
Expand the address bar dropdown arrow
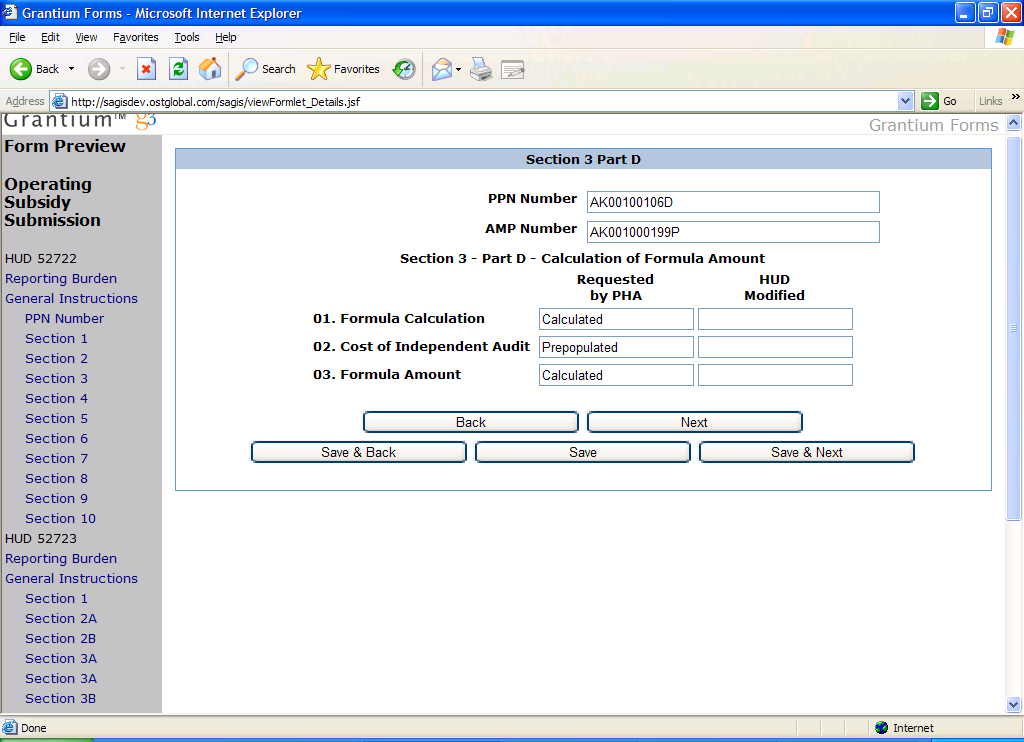pyautogui.click(x=905, y=101)
